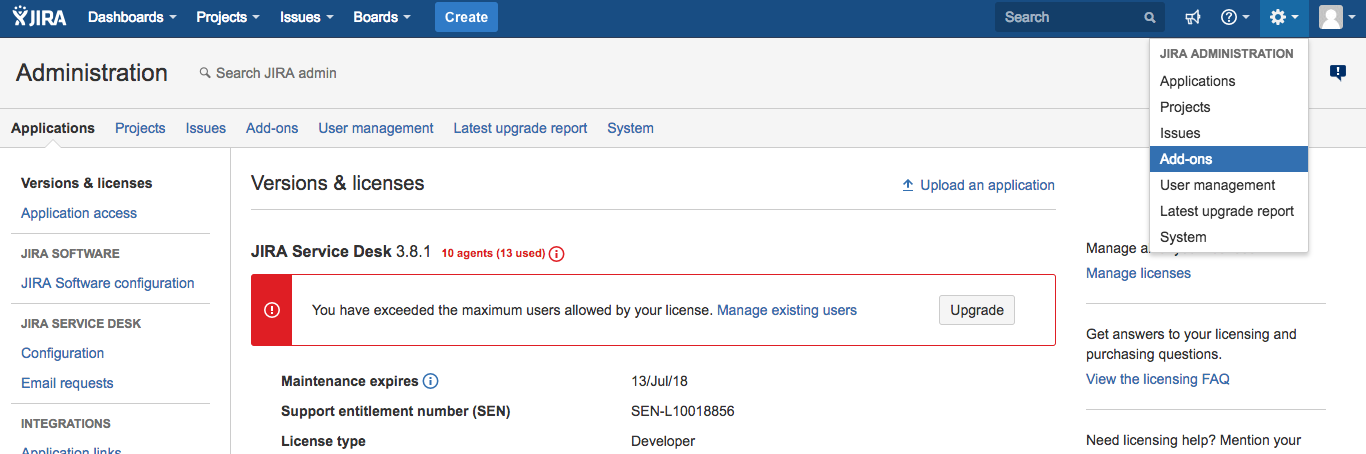The height and width of the screenshot is (454, 1366).
Task: Choose System in the administration dropdown
Action: tap(1229, 237)
